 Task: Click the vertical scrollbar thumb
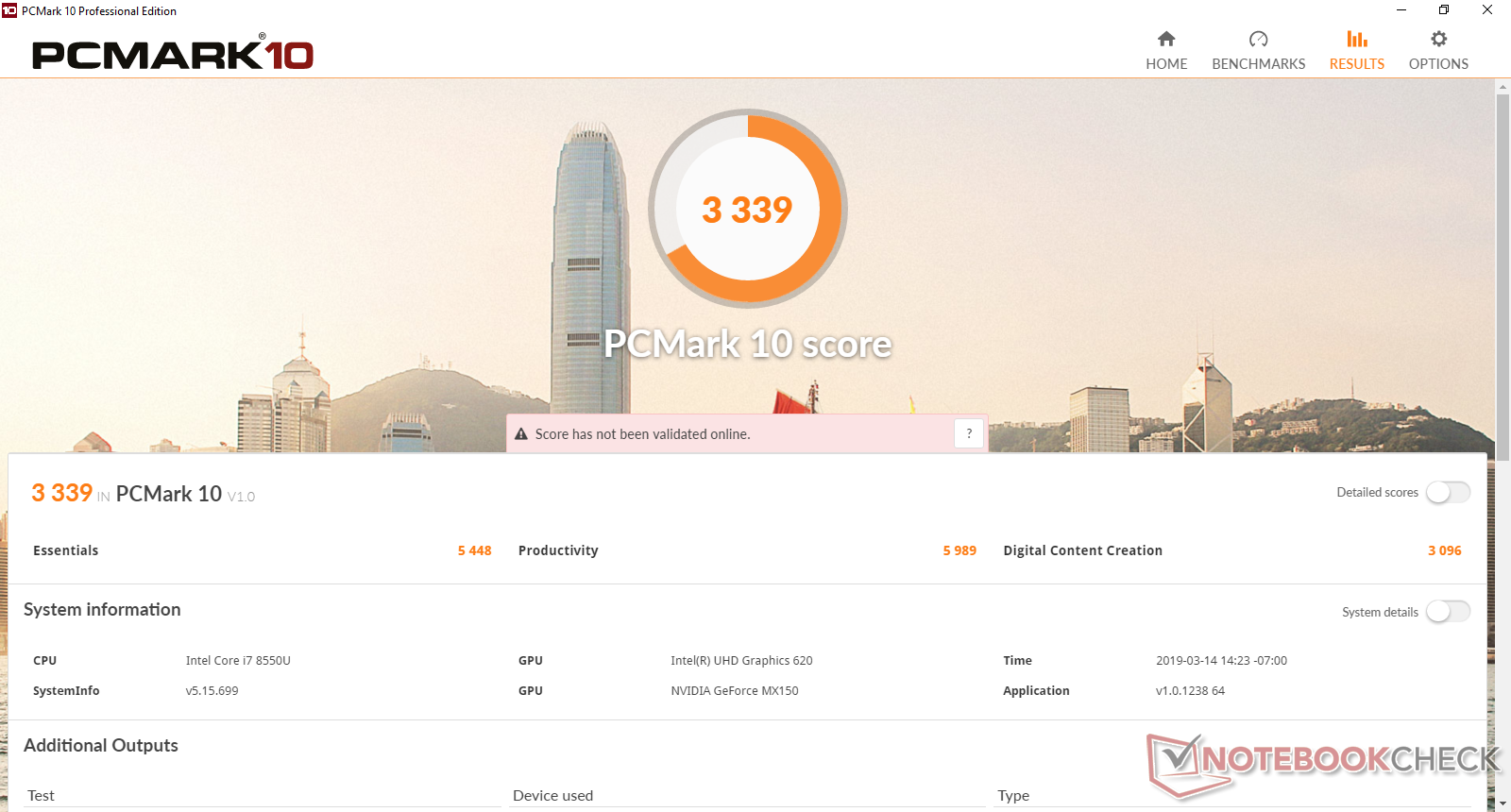1503,279
